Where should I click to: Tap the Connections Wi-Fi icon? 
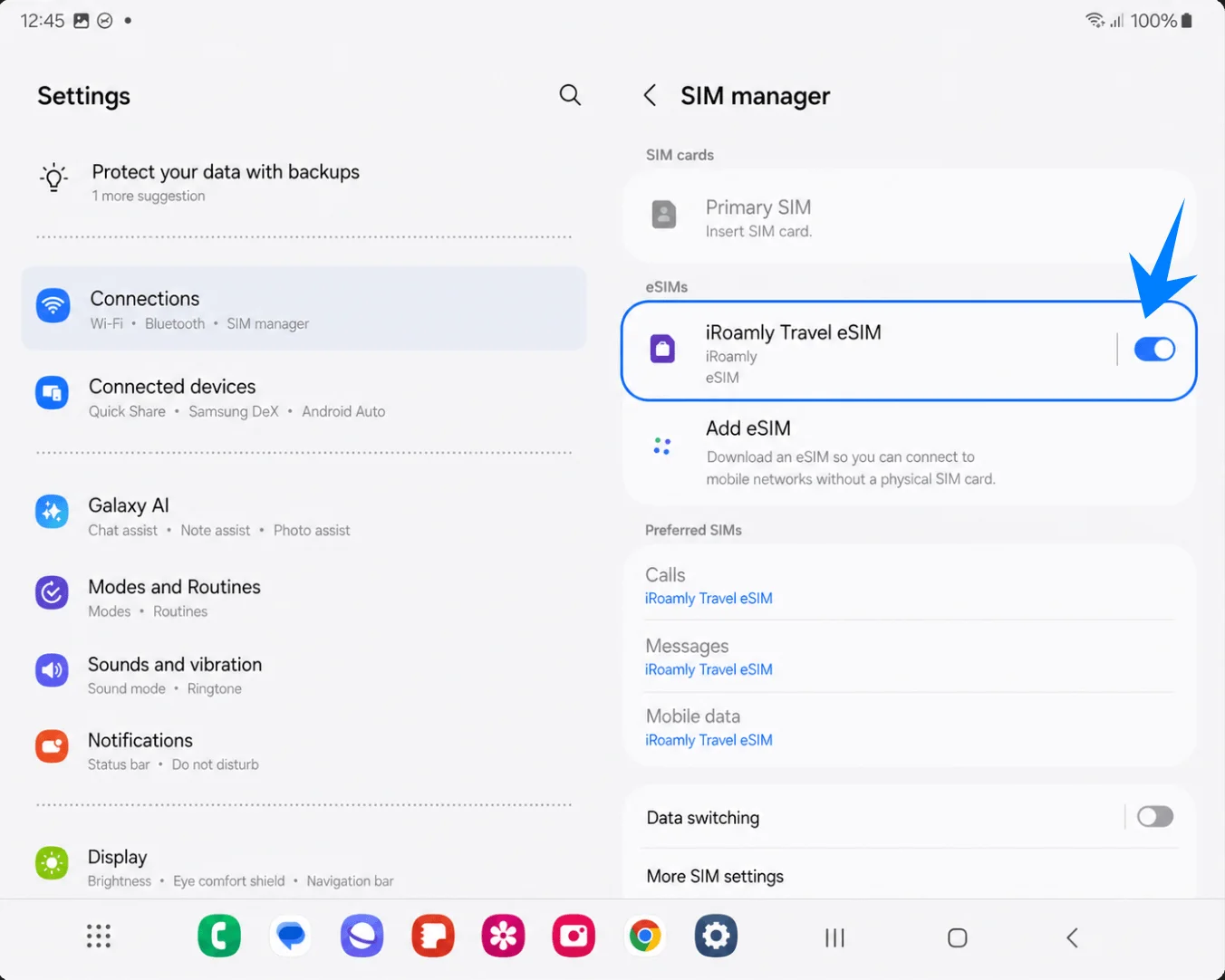tap(53, 305)
